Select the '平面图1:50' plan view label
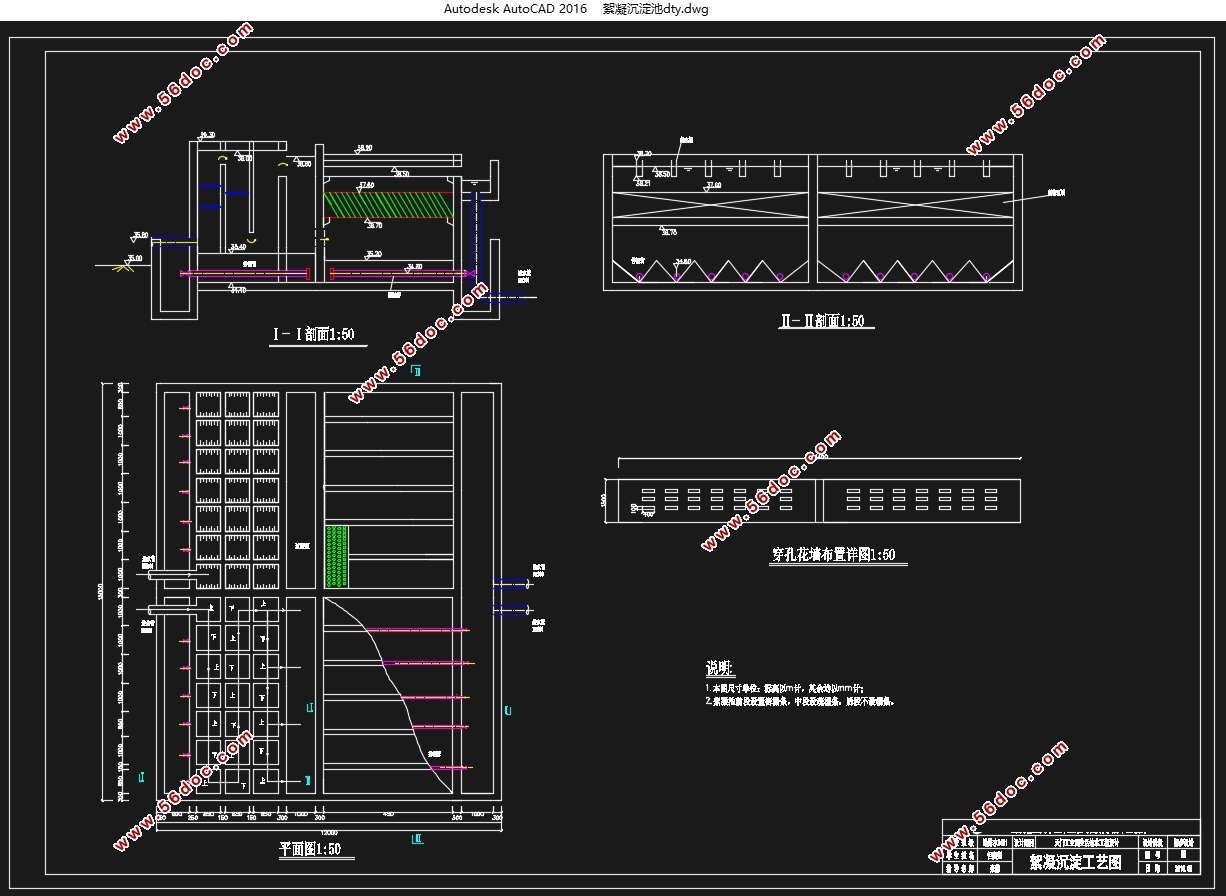 (x=310, y=849)
